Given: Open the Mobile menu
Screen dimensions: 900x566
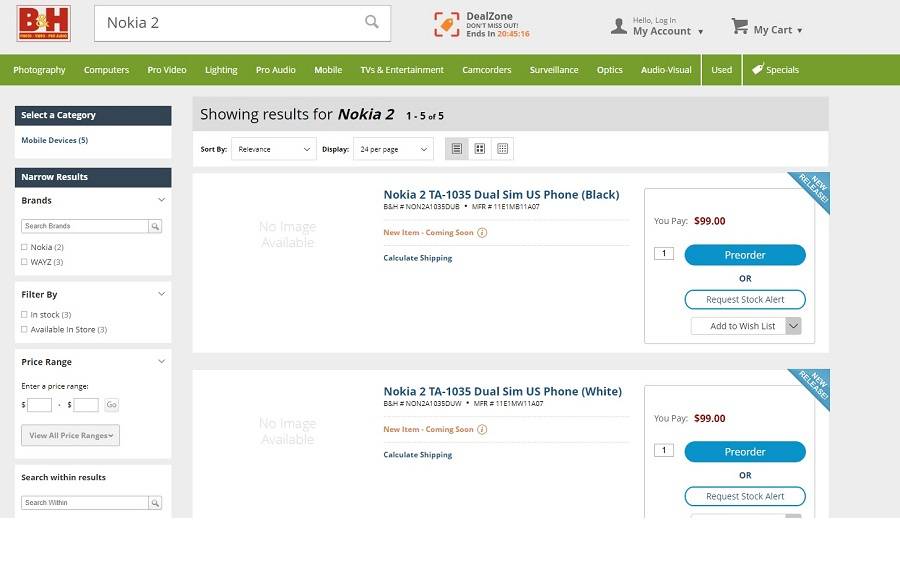Looking at the screenshot, I should tap(328, 70).
